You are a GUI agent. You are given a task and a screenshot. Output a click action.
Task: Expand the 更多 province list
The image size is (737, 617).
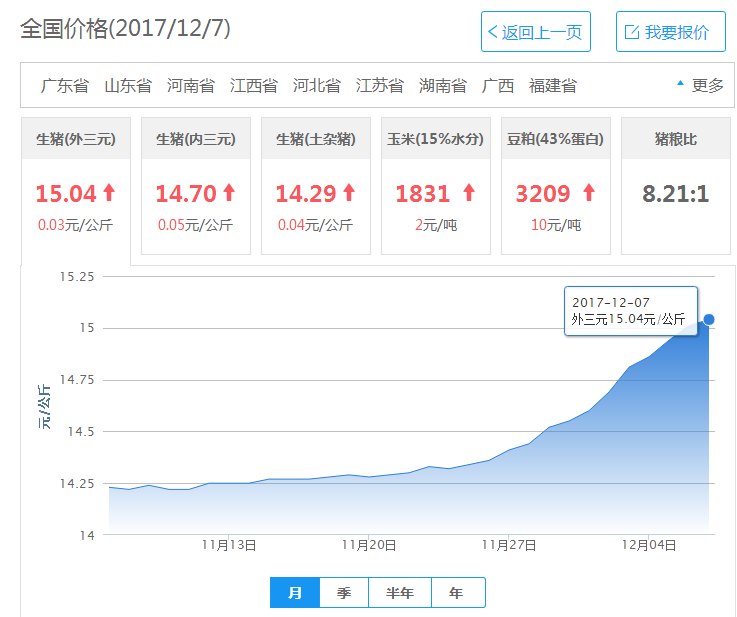point(700,86)
